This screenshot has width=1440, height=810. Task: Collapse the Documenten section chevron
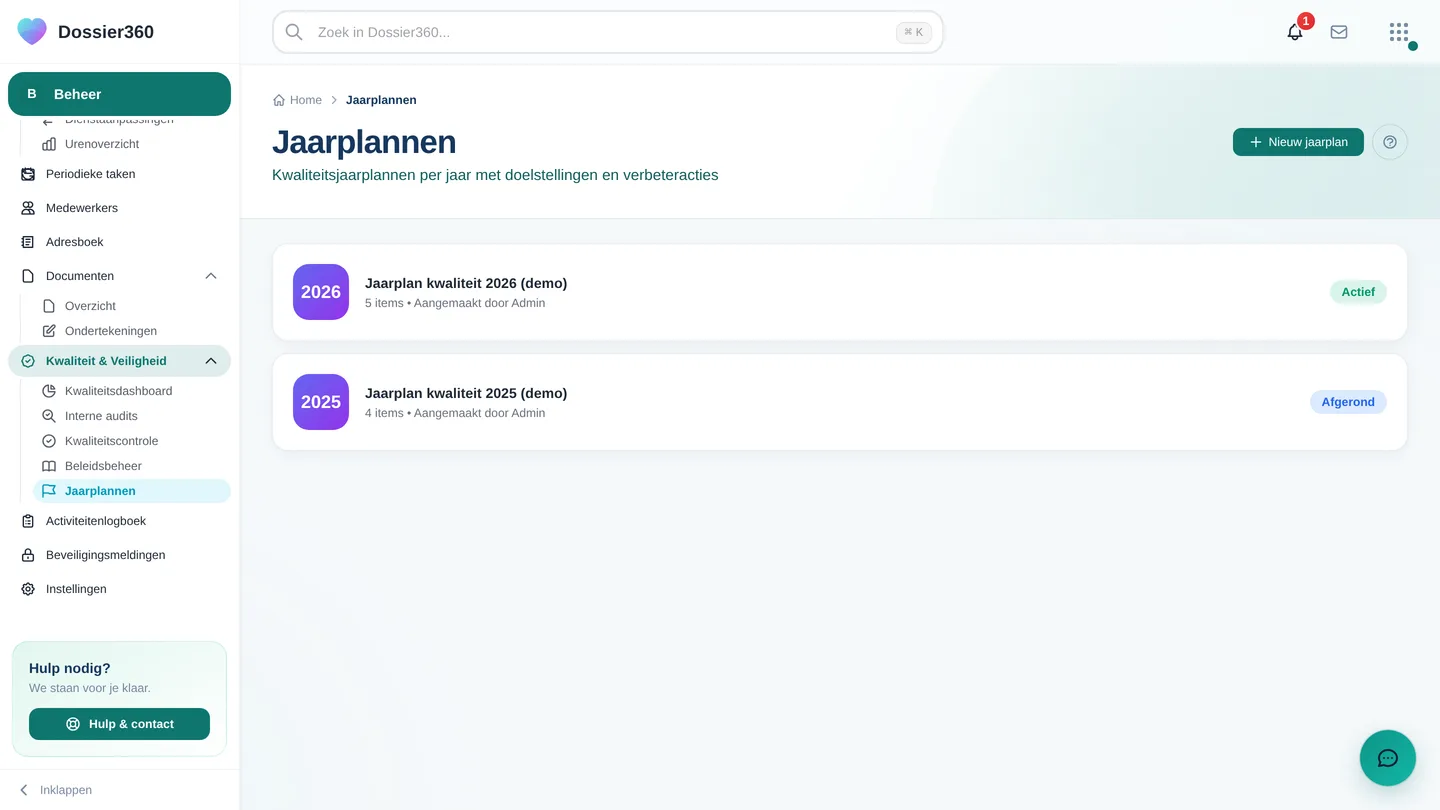[211, 276]
